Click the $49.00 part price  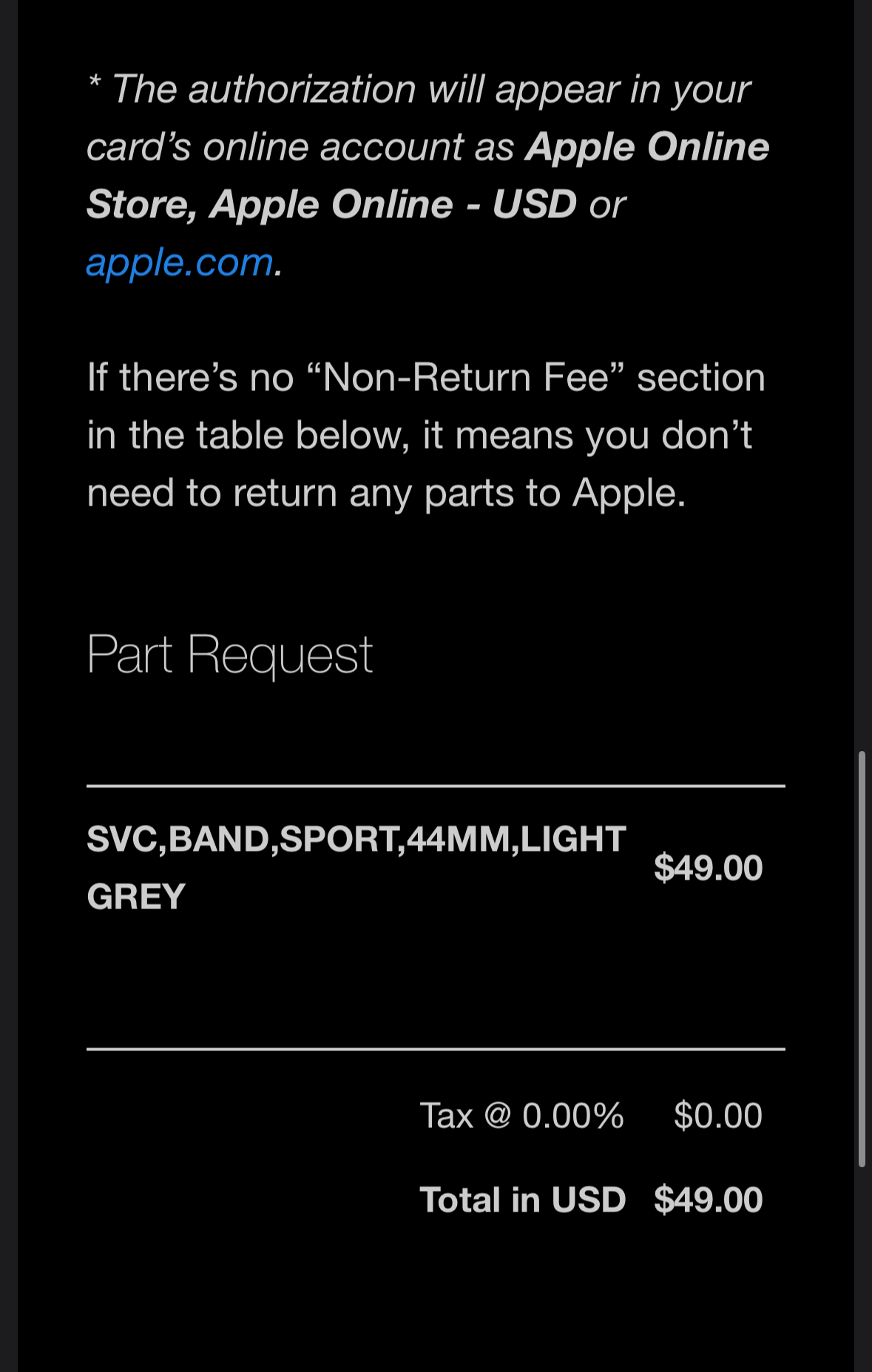(707, 867)
